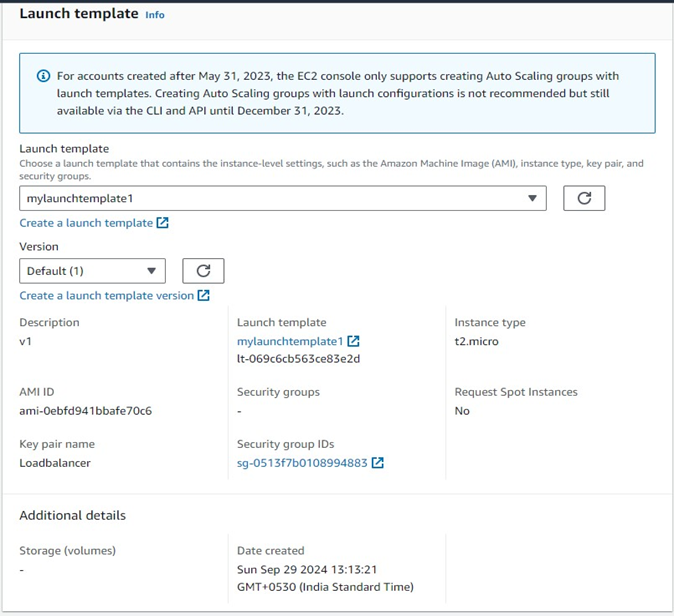Click external icon next to mylaunchtemplate1 link
Viewport: 674px width, 616px height.
click(353, 341)
